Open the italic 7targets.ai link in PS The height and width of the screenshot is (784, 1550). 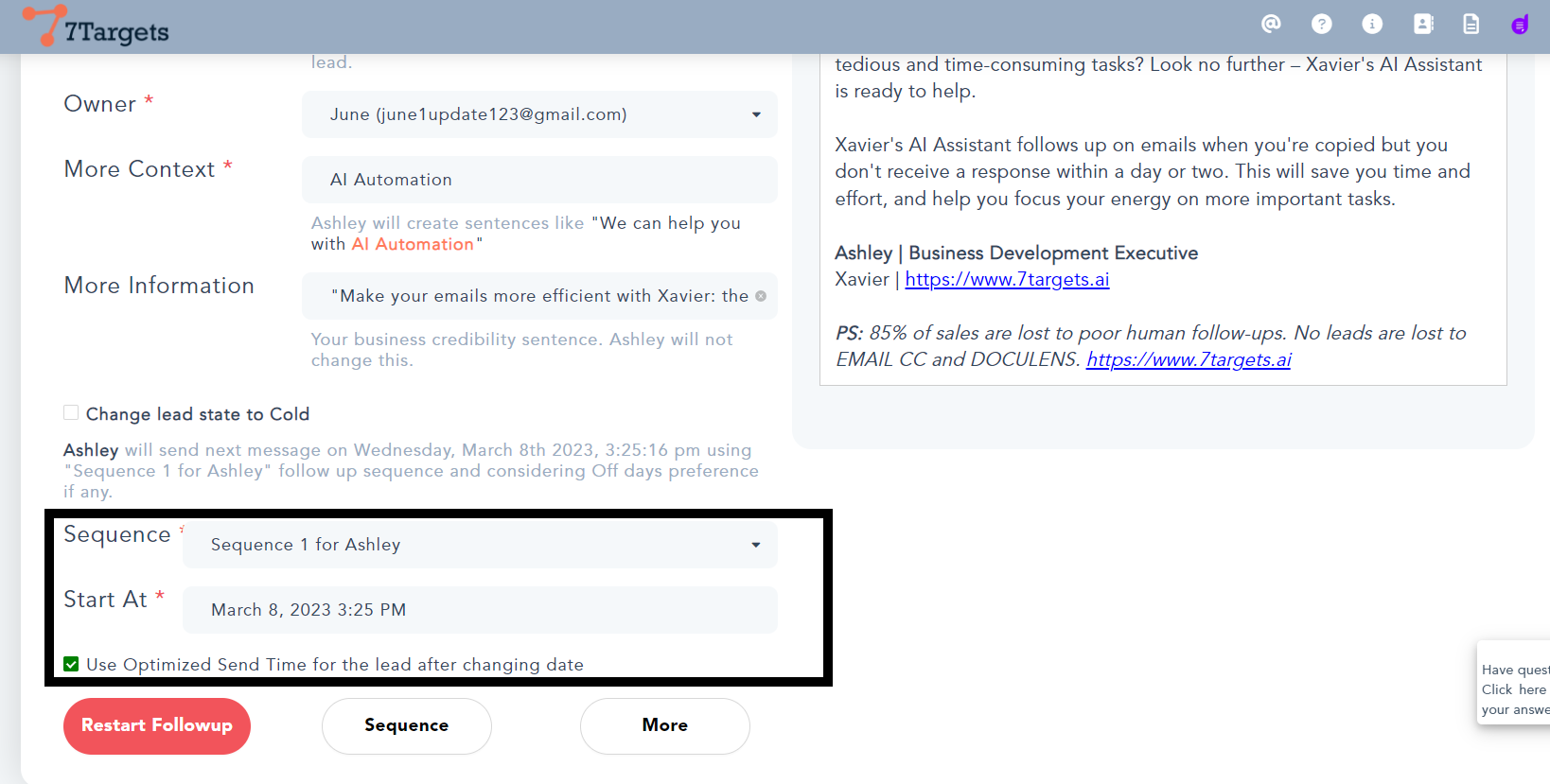pos(1189,359)
